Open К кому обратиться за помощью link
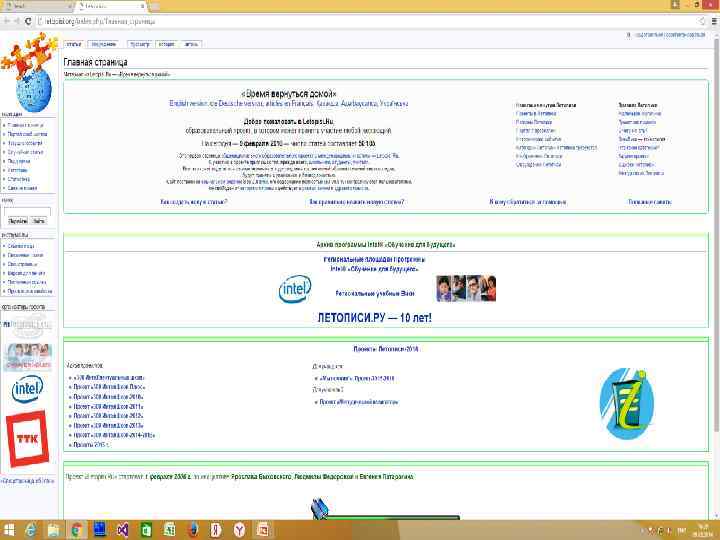720x540 pixels. tap(528, 202)
